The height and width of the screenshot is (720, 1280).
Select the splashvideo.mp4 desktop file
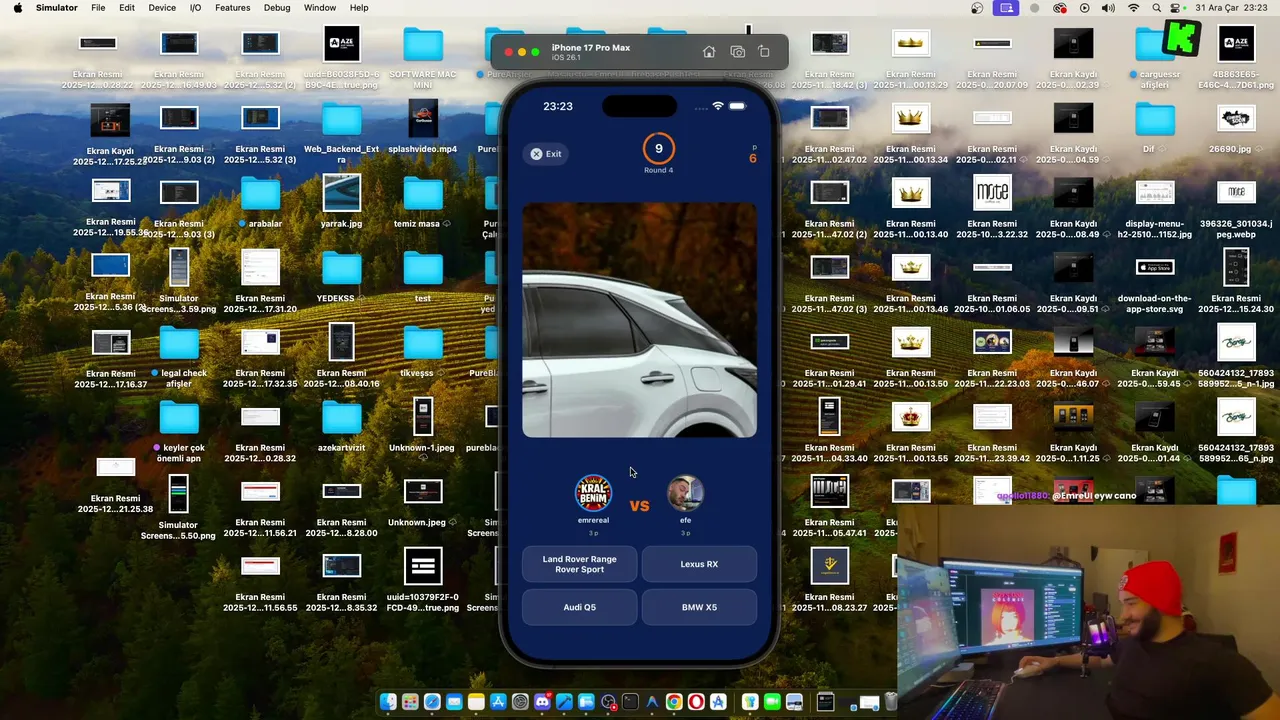423,120
